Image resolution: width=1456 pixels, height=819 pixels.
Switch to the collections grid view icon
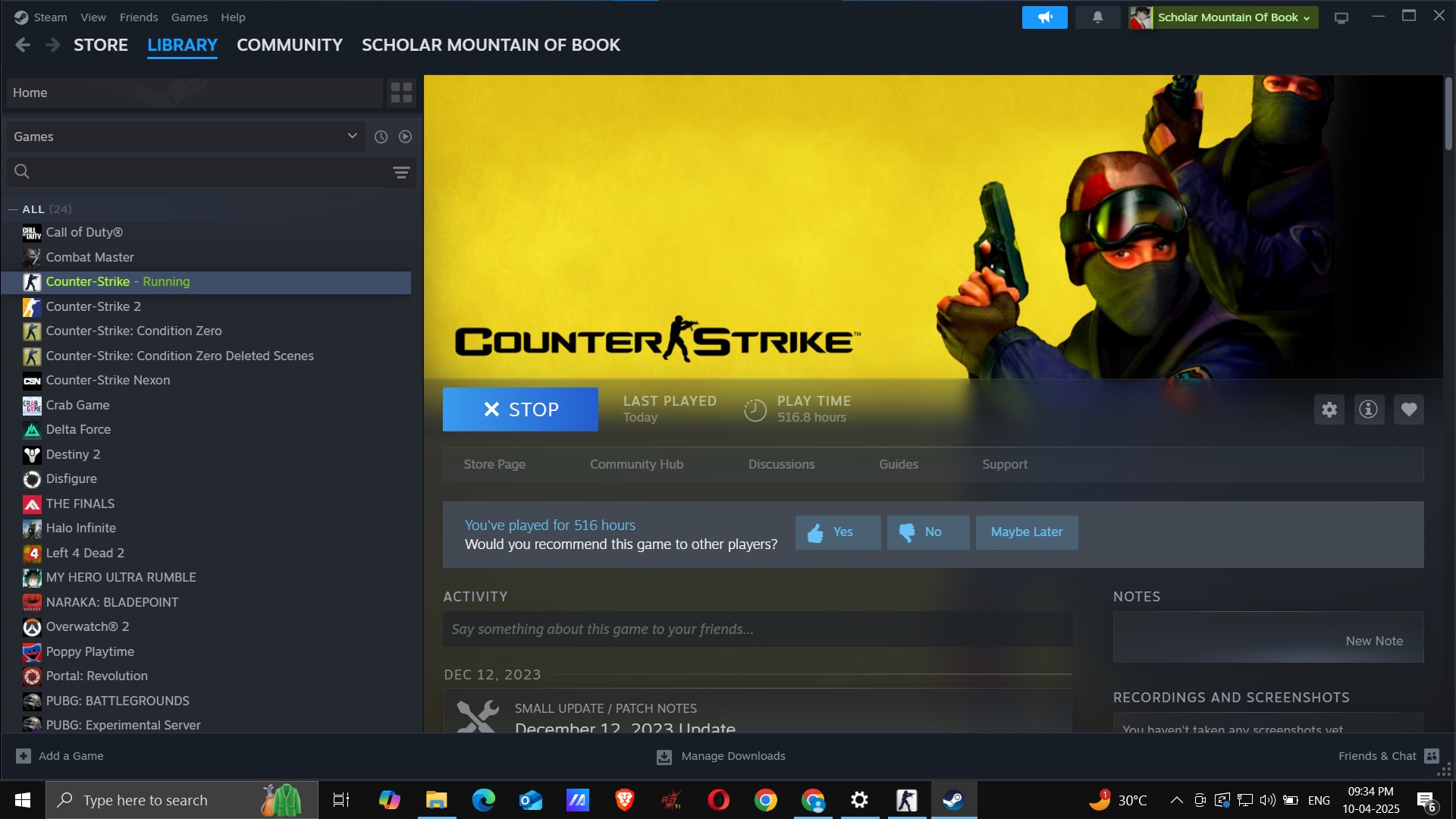point(401,93)
